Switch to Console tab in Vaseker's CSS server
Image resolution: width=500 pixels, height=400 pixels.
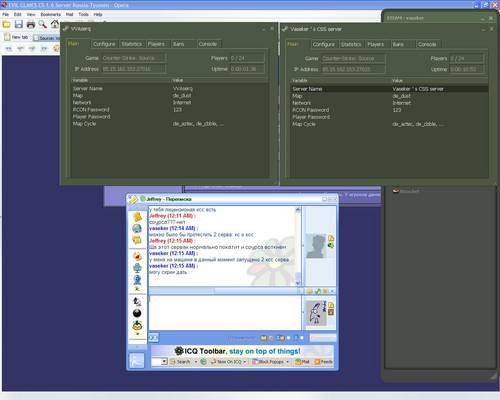point(427,44)
